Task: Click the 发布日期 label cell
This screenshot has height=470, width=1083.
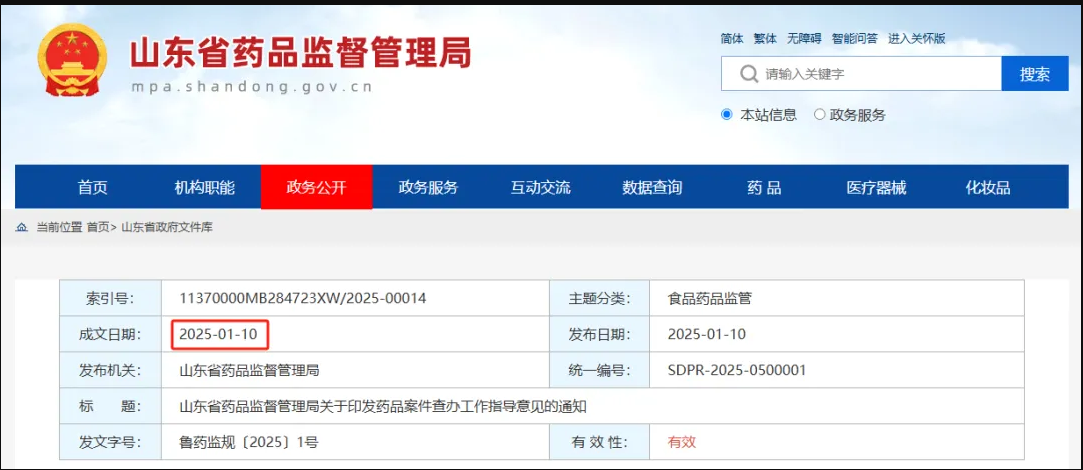Action: (x=600, y=335)
